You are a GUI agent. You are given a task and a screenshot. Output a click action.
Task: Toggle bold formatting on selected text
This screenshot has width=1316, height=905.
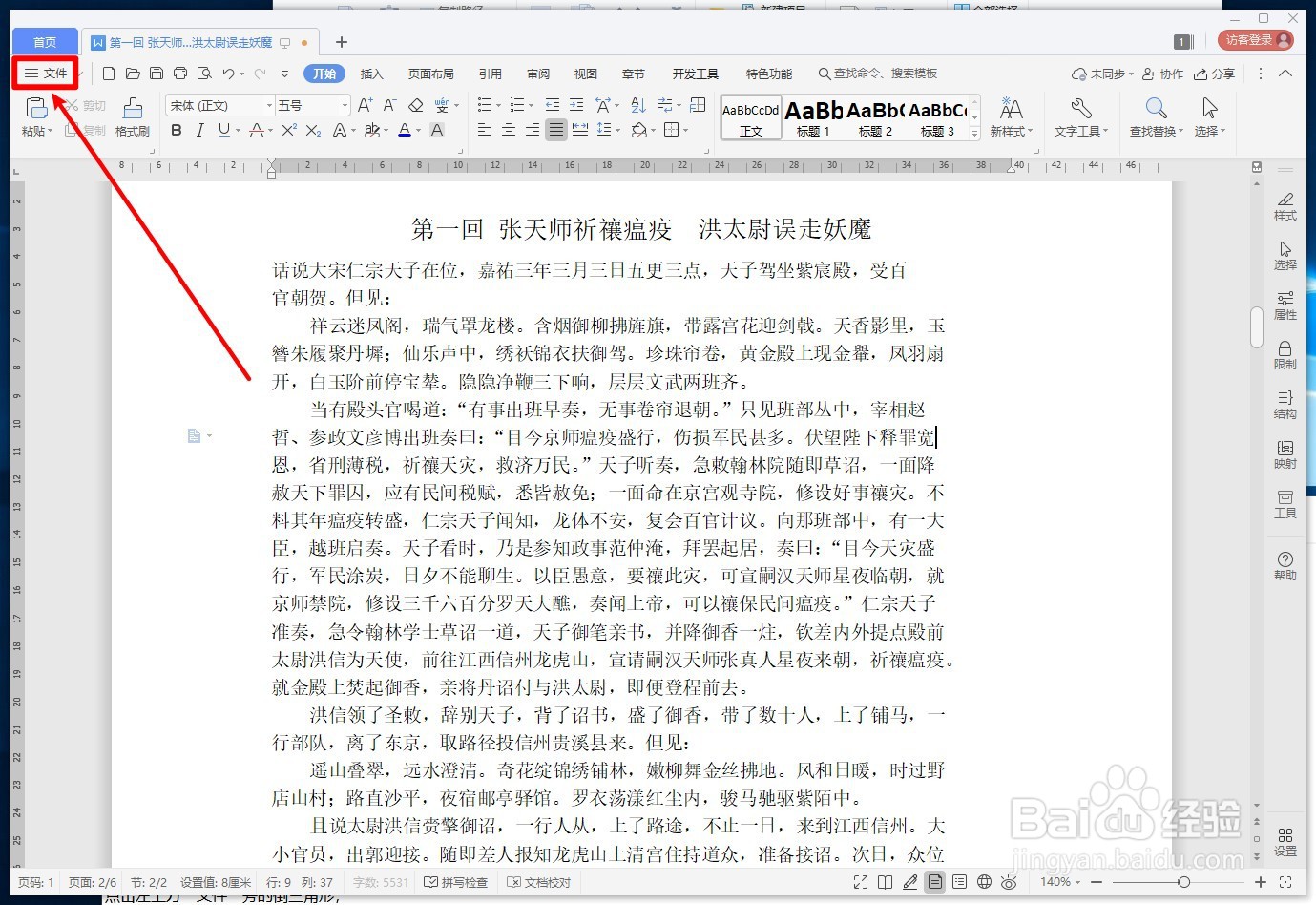176,131
